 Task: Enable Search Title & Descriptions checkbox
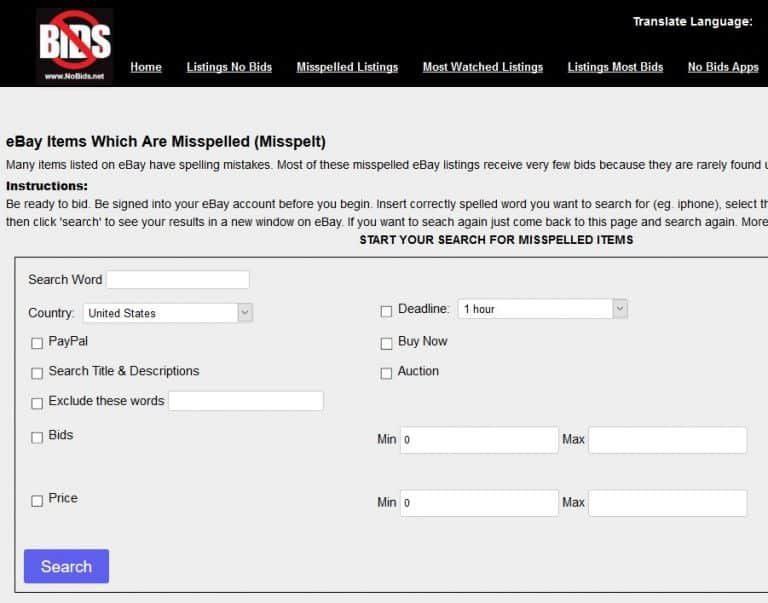pyautogui.click(x=37, y=373)
